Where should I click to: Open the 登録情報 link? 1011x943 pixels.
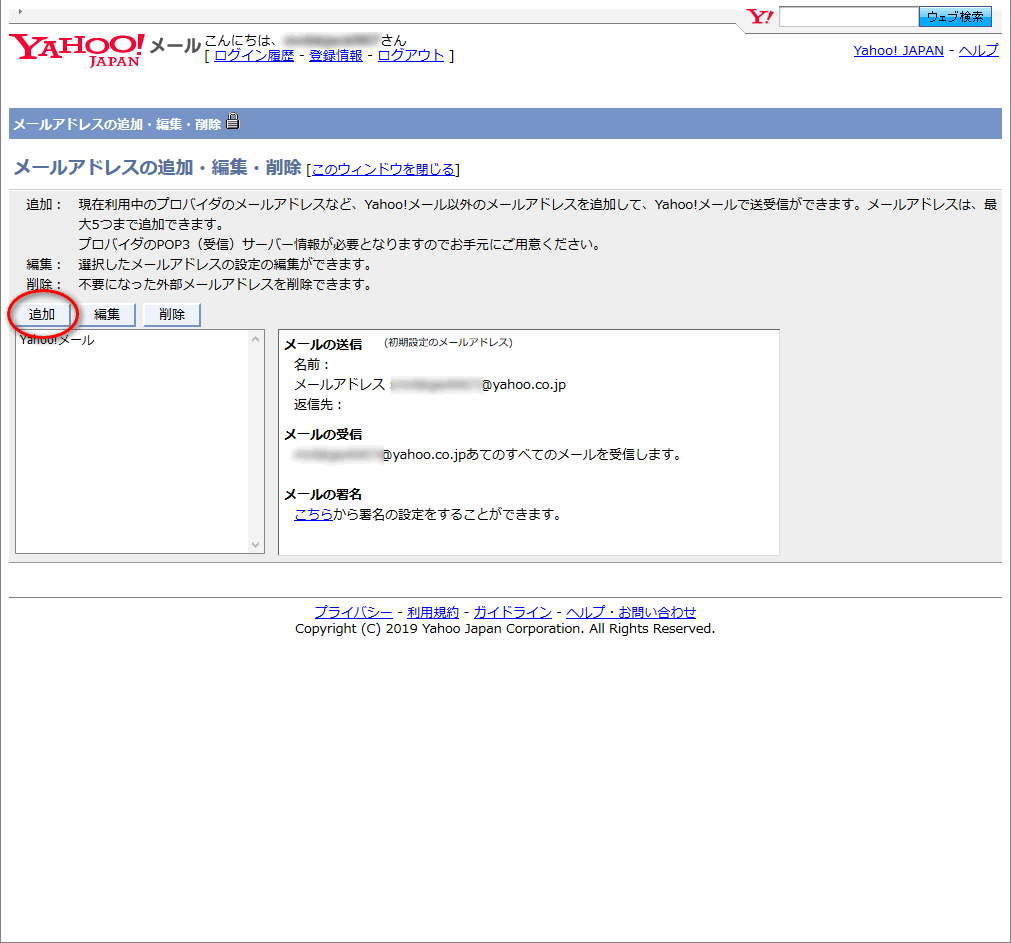pos(335,56)
